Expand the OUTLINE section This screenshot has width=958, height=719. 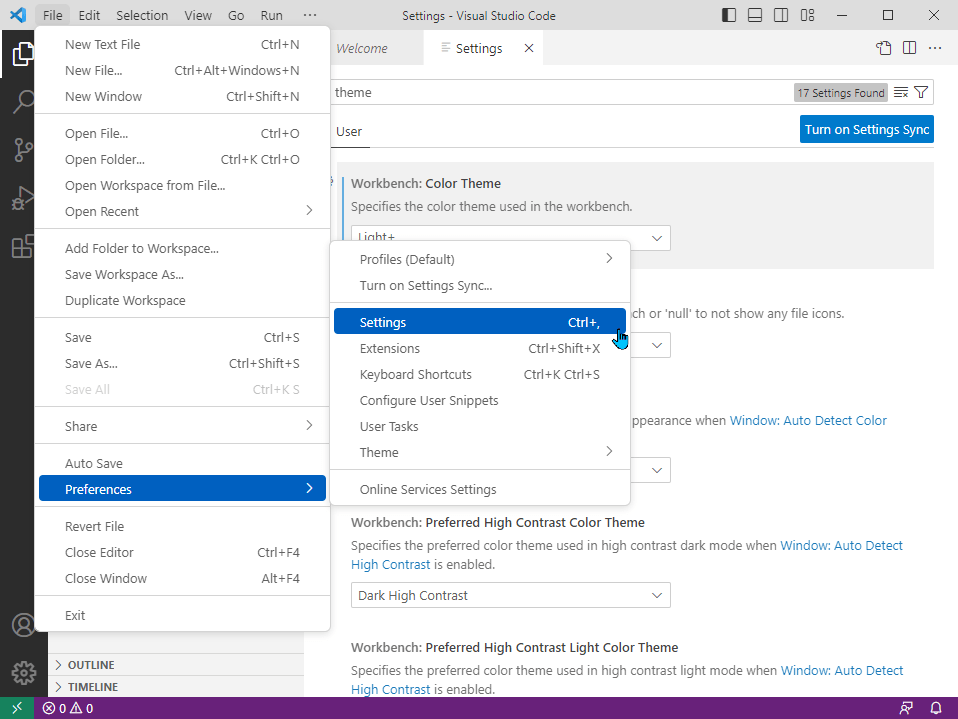[x=91, y=665]
